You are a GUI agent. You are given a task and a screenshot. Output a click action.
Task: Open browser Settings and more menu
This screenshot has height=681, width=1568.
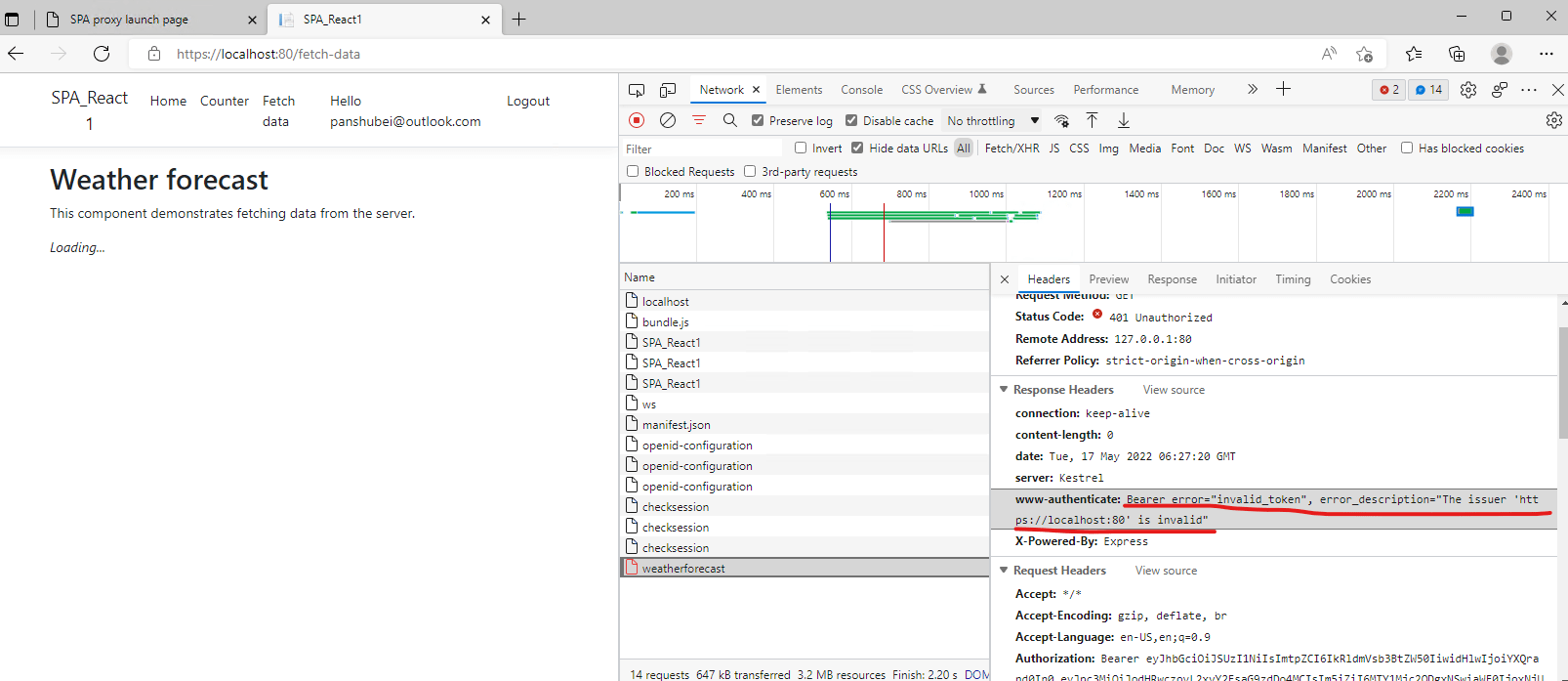click(1546, 54)
